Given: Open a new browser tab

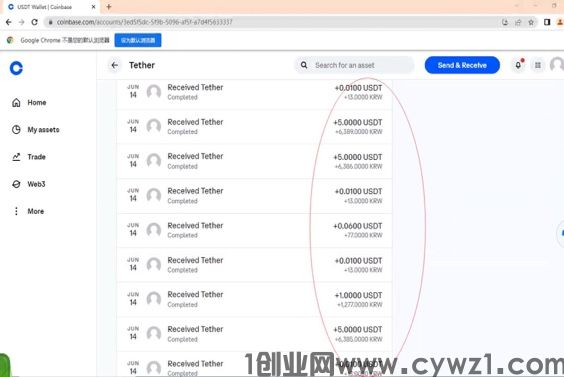Looking at the screenshot, I should click(109, 6).
